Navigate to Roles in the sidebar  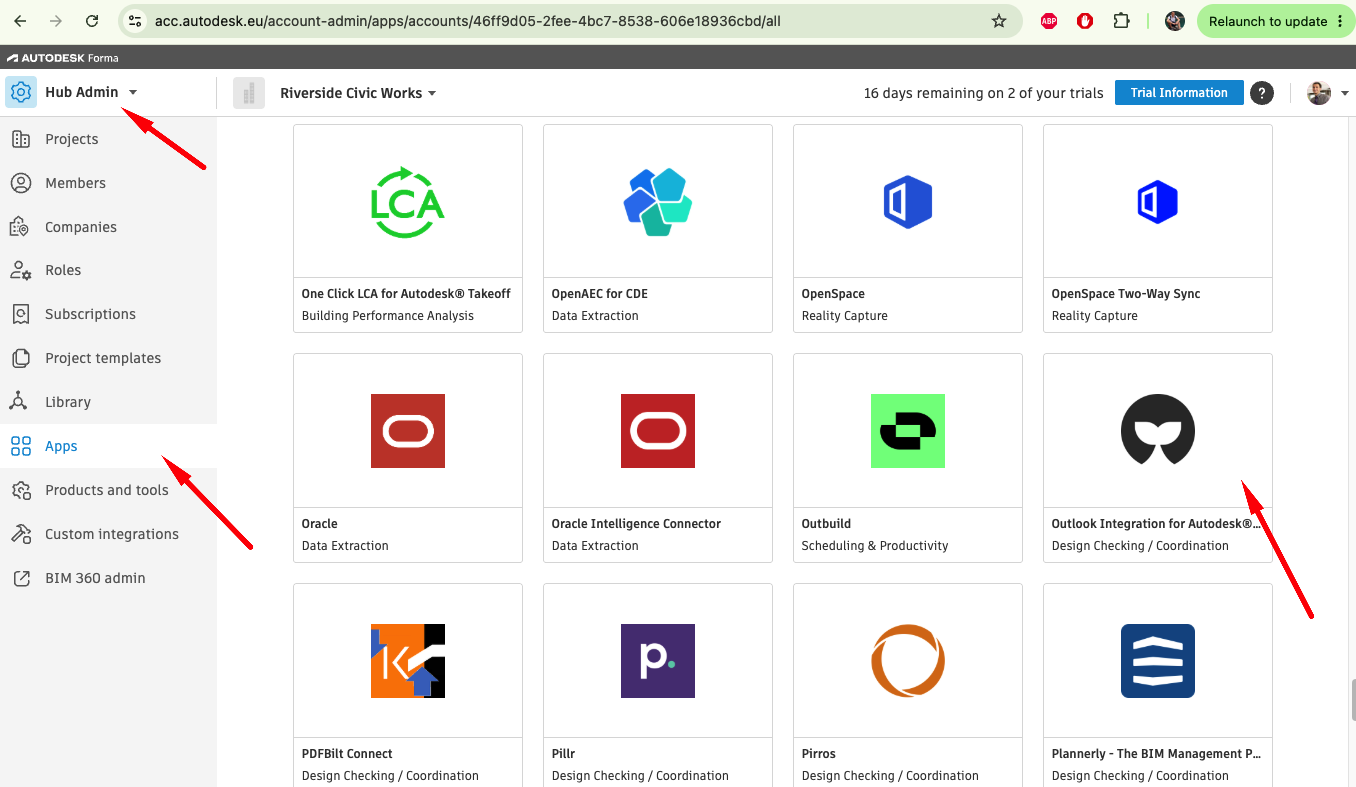(x=108, y=270)
